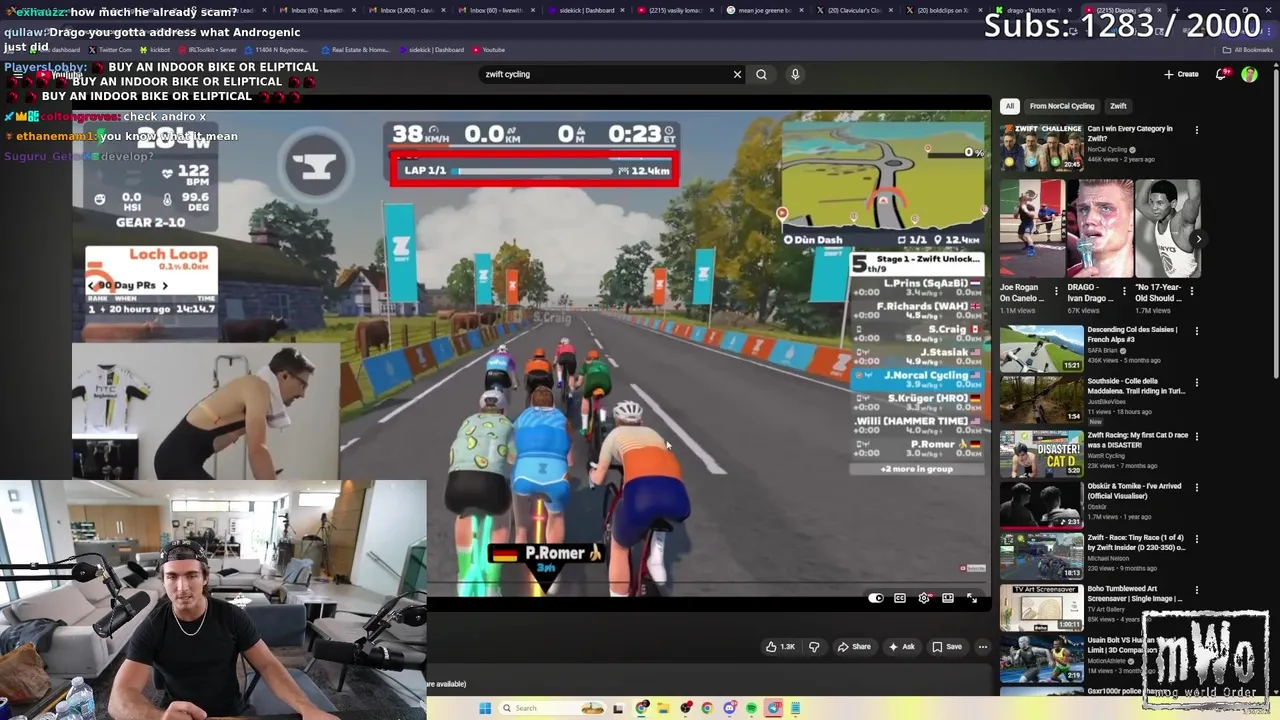Show next shorts with arrow chevron

(x=1198, y=239)
